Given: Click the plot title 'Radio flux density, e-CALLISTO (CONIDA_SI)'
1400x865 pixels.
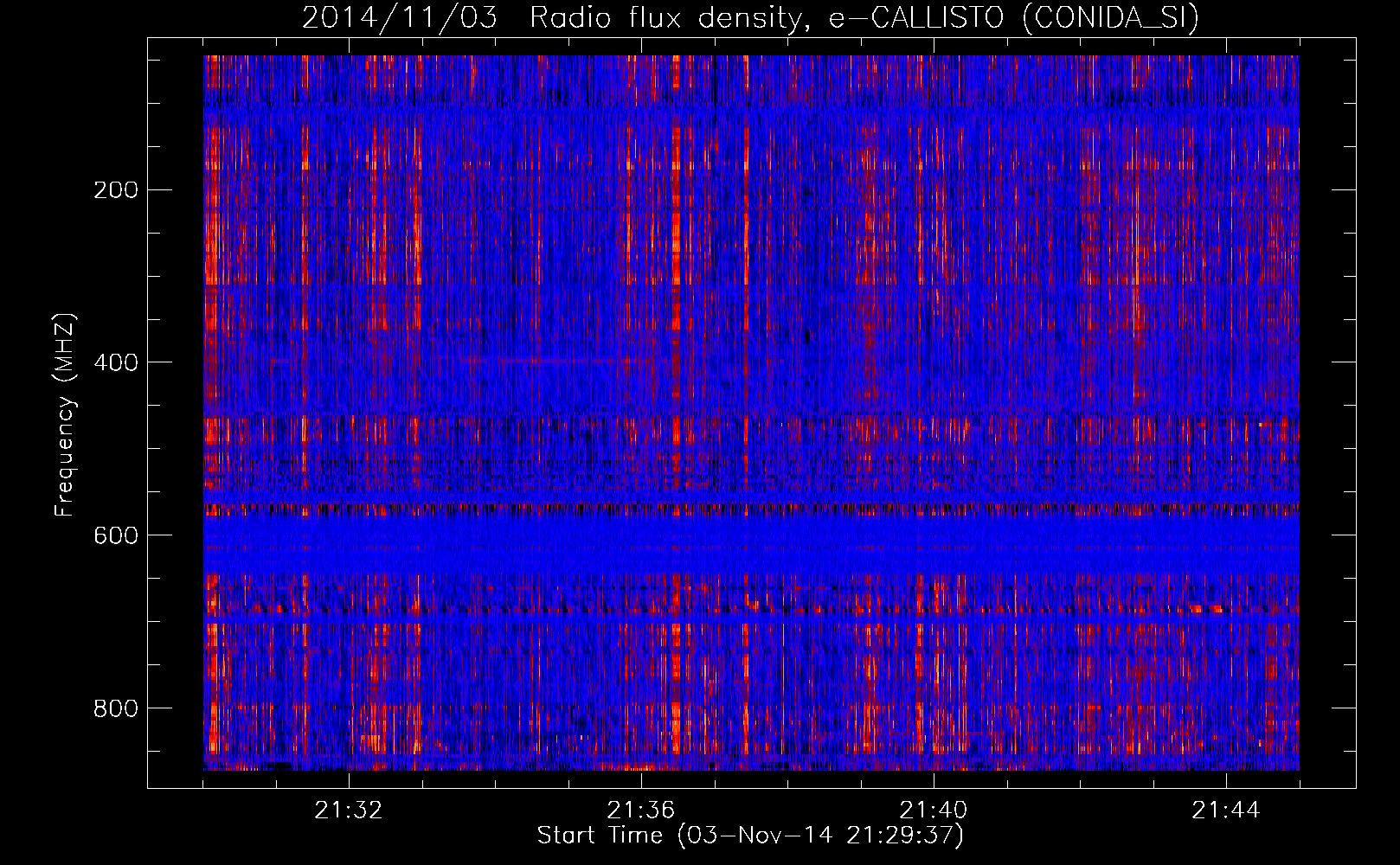Looking at the screenshot, I should pyautogui.click(x=864, y=17).
